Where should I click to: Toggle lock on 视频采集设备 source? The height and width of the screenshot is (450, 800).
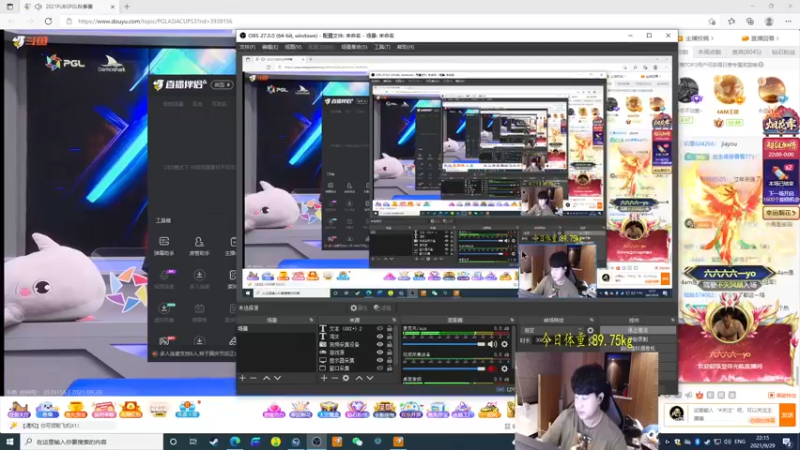tap(390, 344)
